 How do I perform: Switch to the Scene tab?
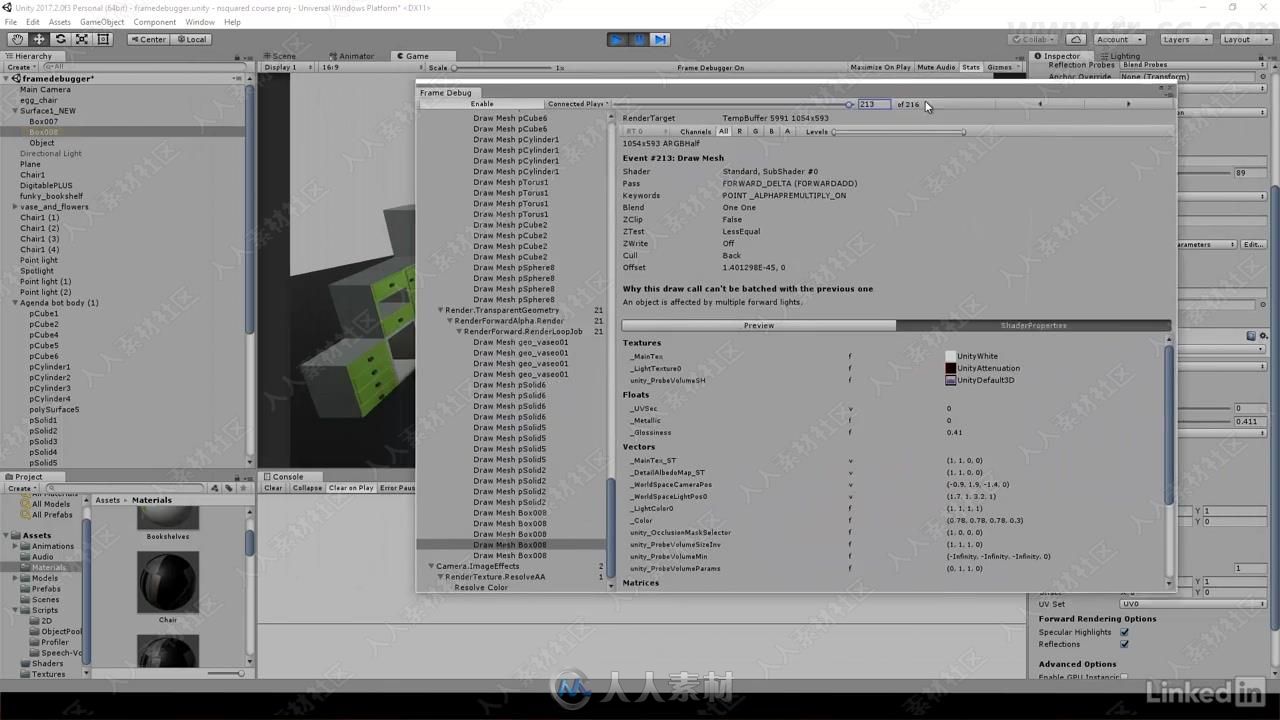[x=279, y=56]
